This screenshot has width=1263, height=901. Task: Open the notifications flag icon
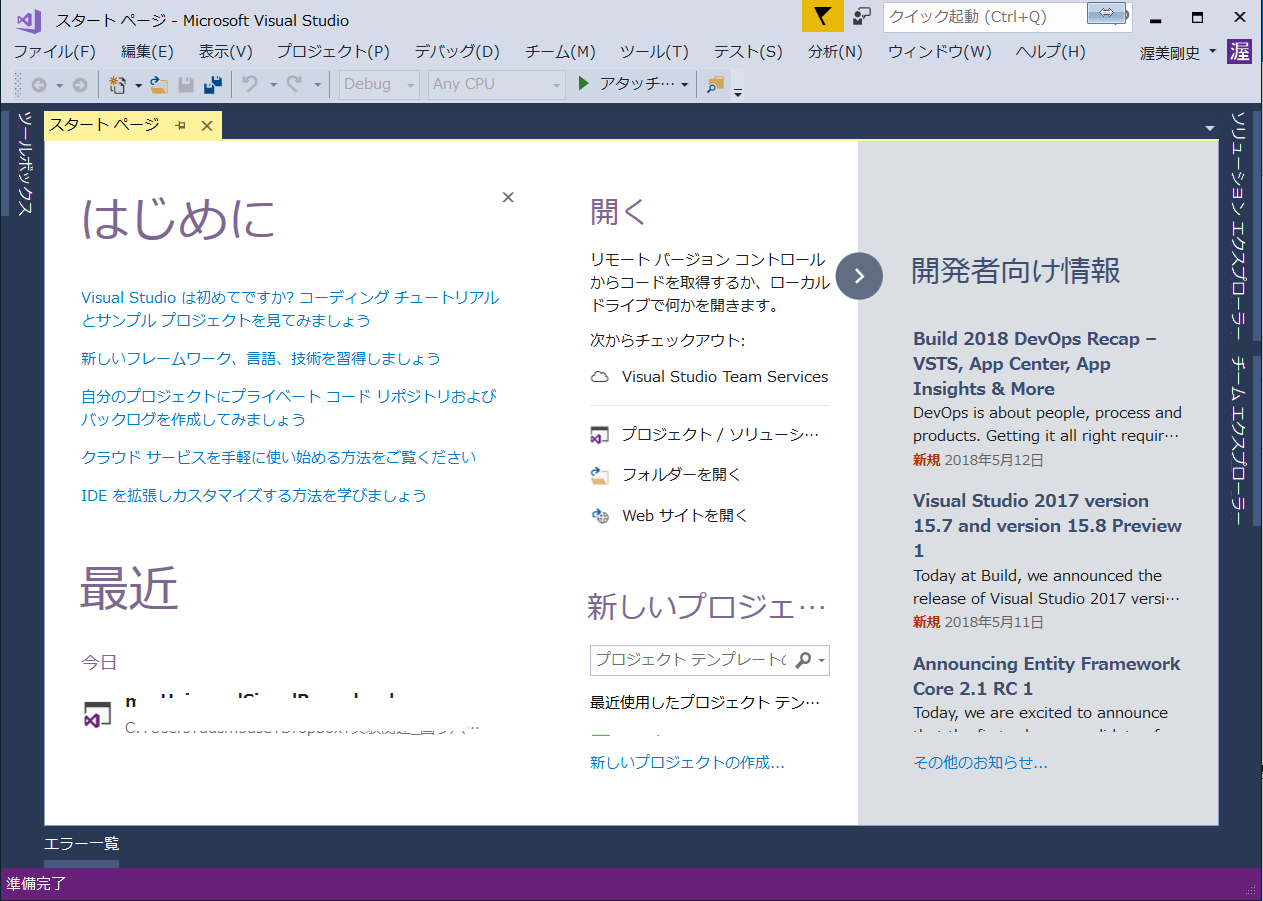(823, 16)
